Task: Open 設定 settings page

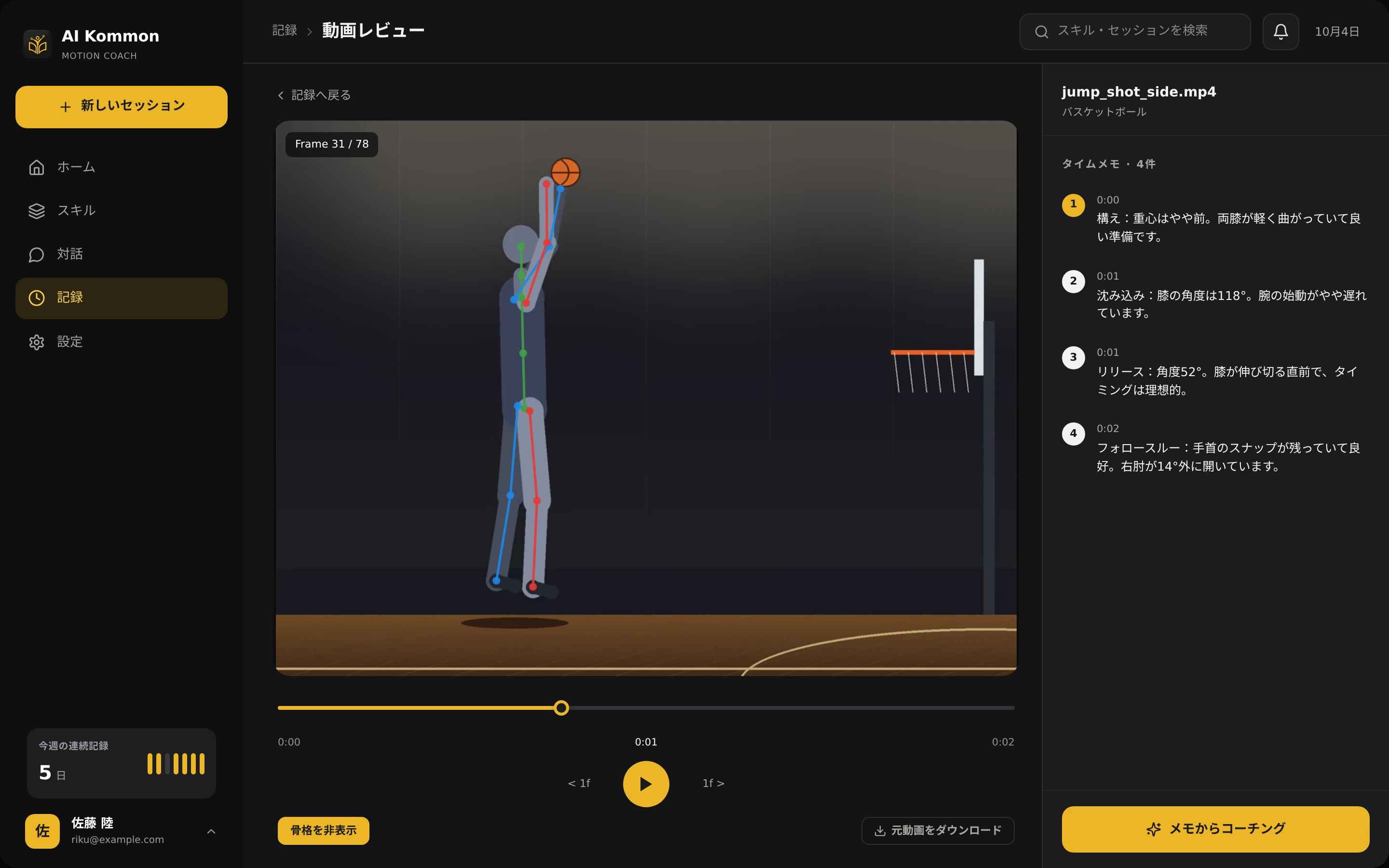Action: coord(121,342)
